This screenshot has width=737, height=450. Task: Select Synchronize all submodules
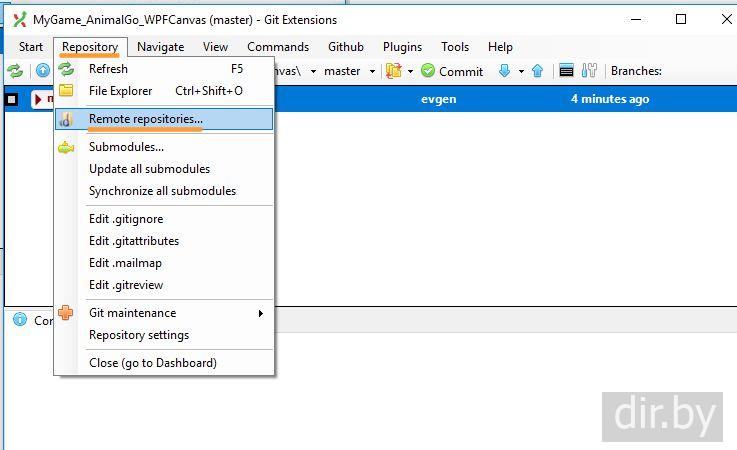[x=164, y=191]
